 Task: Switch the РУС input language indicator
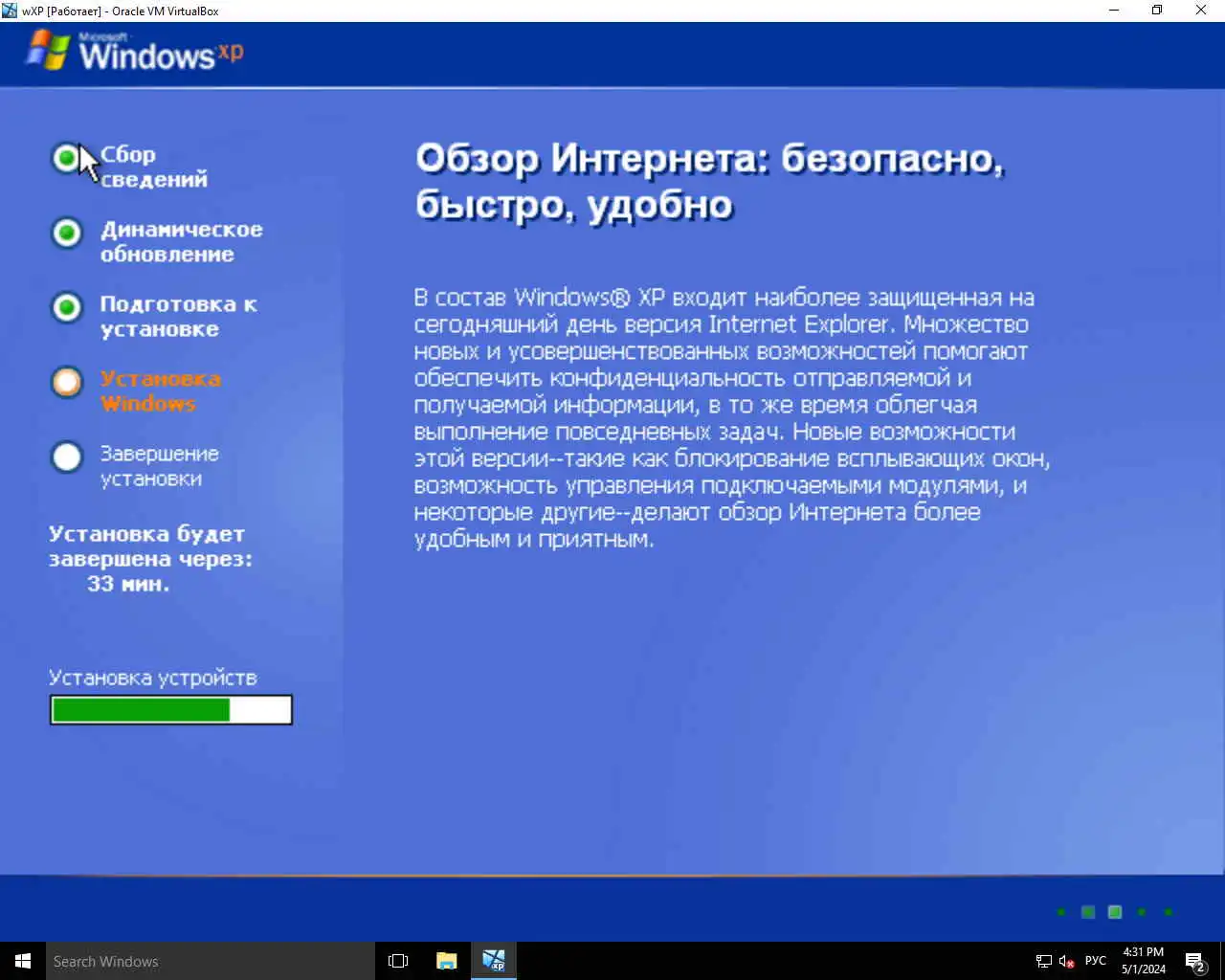point(1096,961)
